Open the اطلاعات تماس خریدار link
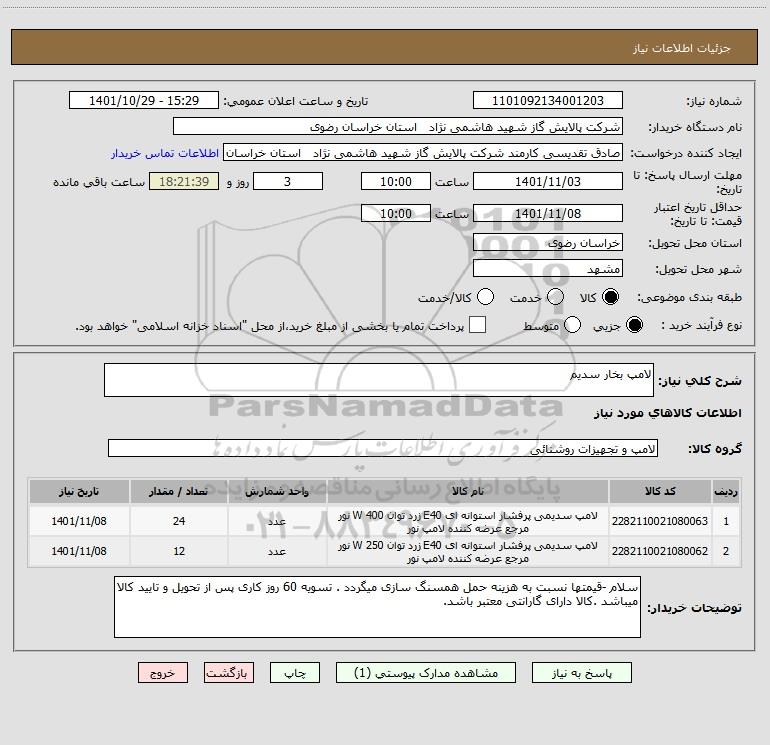This screenshot has width=770, height=745. pos(165,153)
